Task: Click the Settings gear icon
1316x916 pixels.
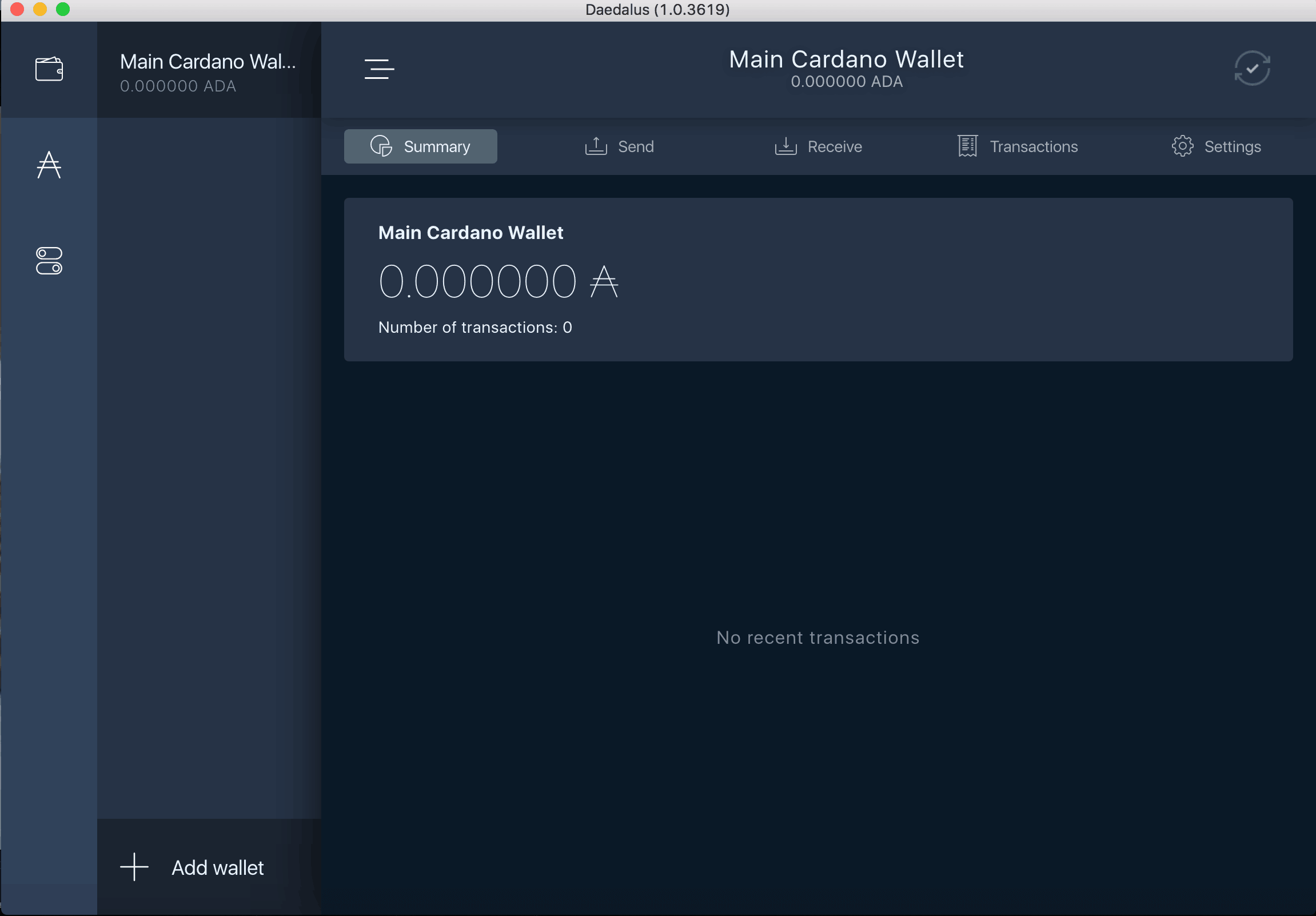Action: pos(1182,146)
